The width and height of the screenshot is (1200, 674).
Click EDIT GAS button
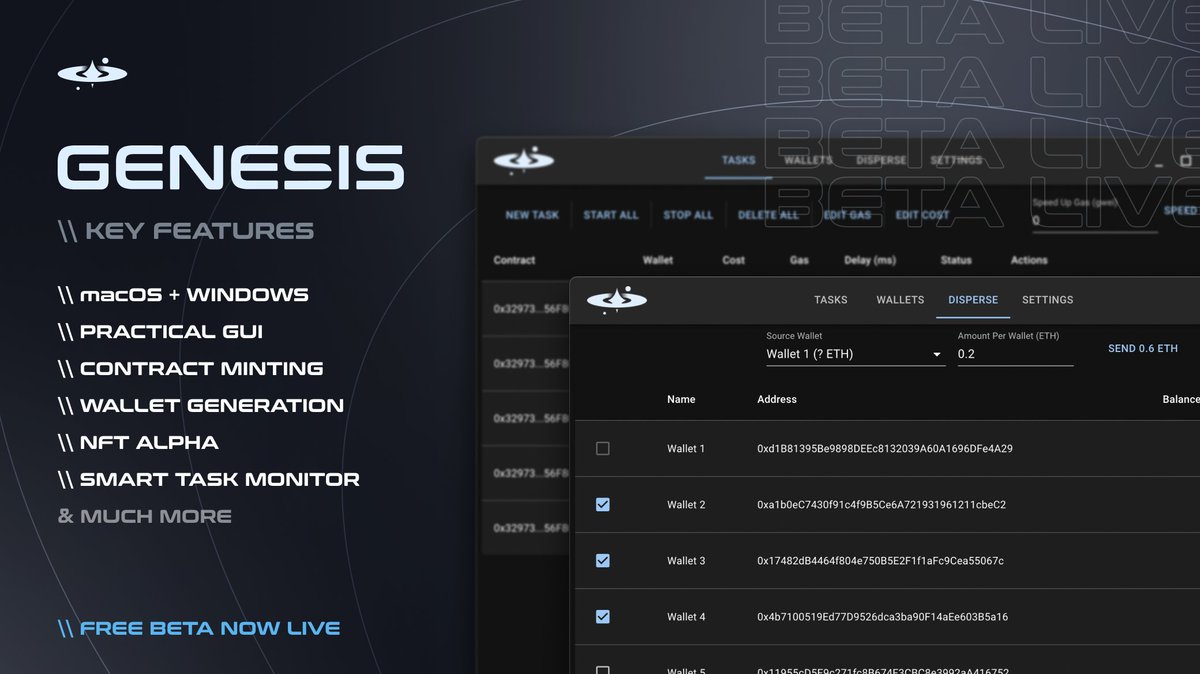point(847,215)
